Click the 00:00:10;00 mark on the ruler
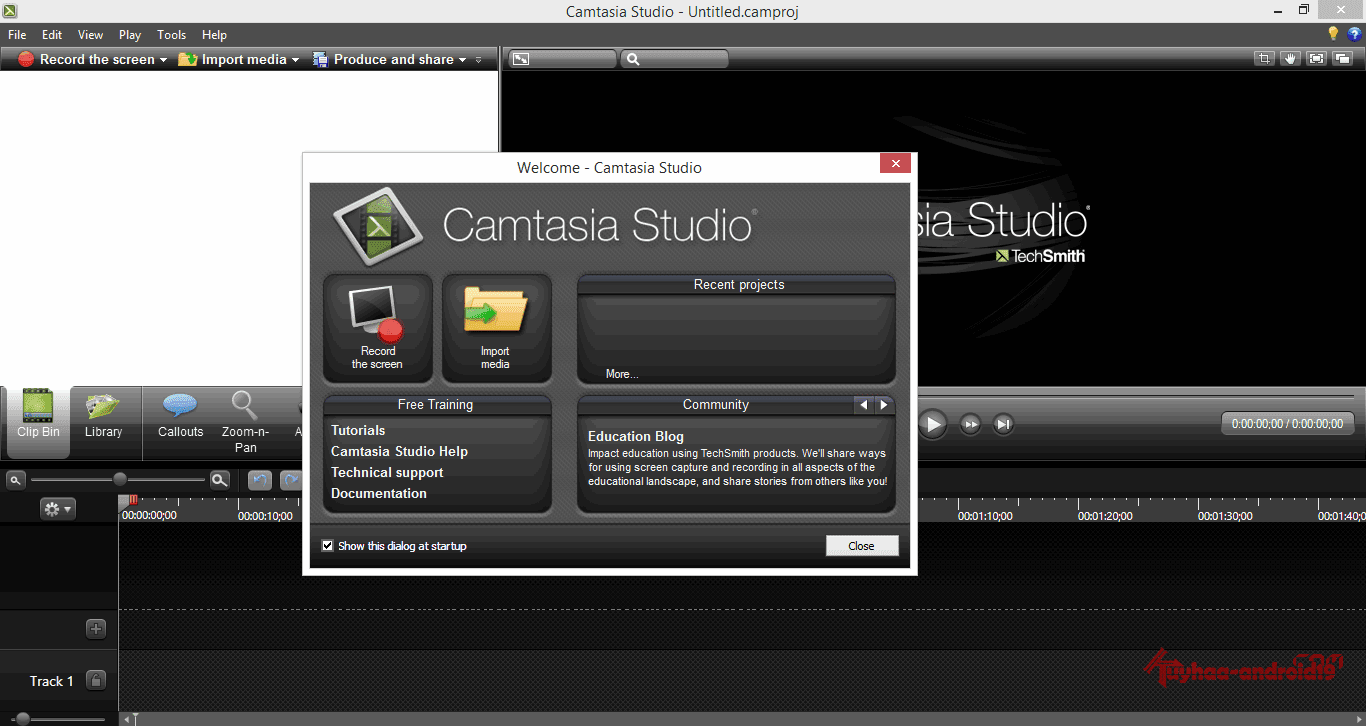The width and height of the screenshot is (1366, 726). [x=265, y=516]
